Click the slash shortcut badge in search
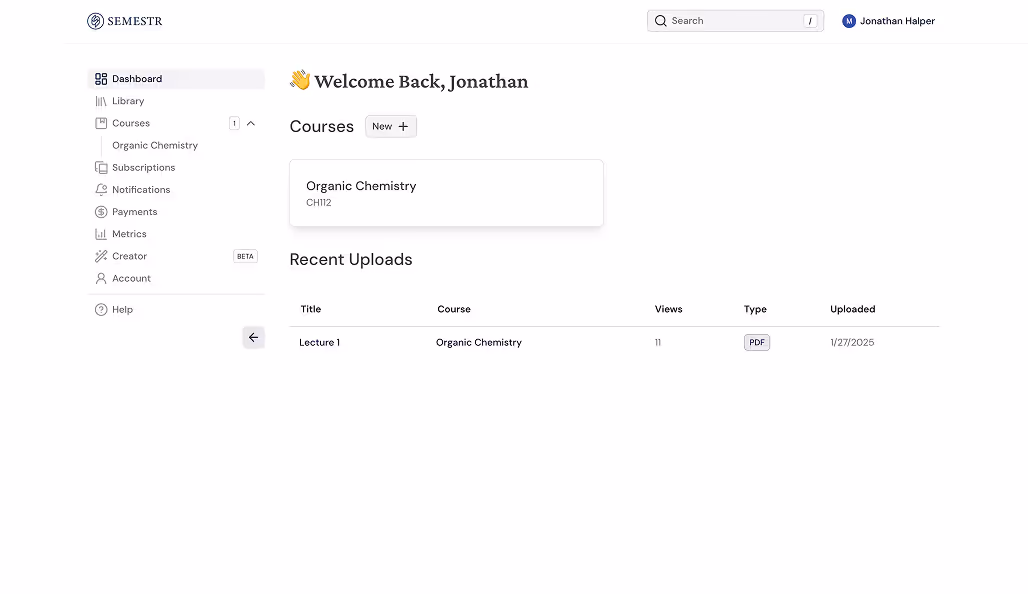The image size is (1028, 594). point(810,21)
